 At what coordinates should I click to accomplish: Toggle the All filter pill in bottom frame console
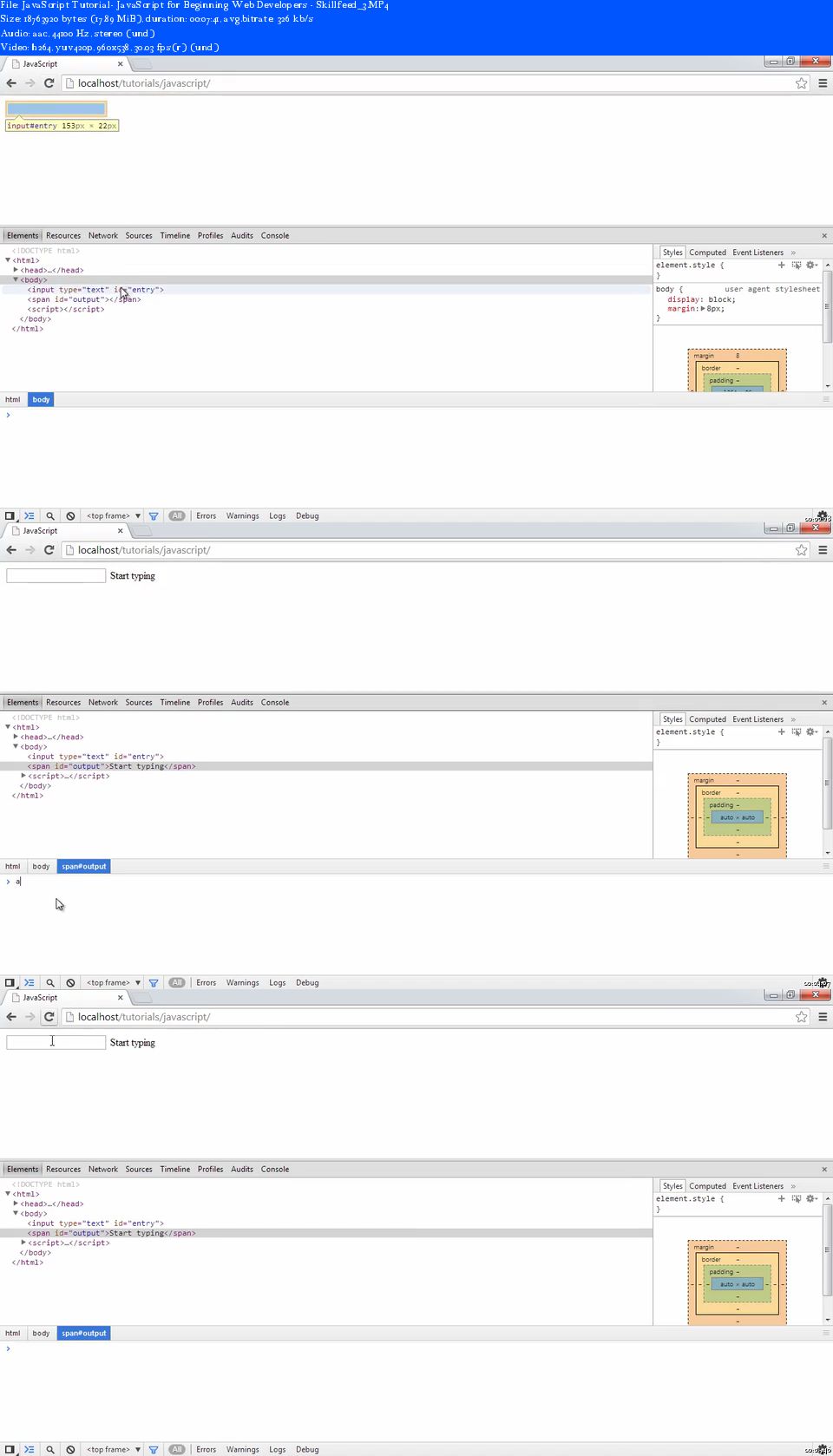coord(177,1449)
